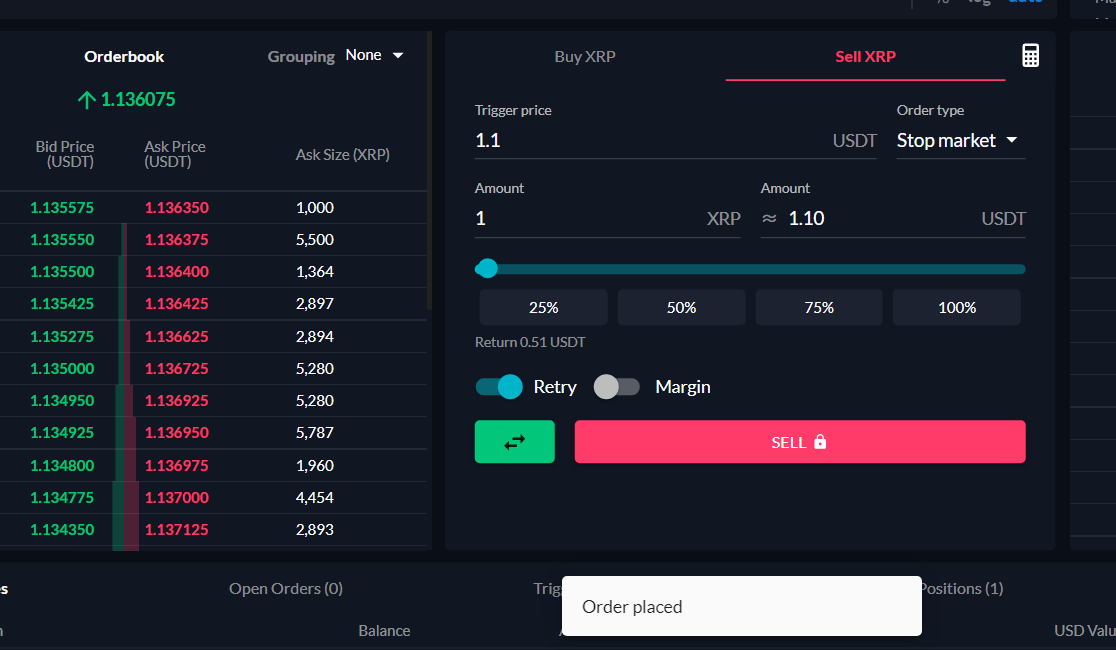The height and width of the screenshot is (650, 1116).
Task: Choose the 100% amount button
Action: (x=956, y=307)
